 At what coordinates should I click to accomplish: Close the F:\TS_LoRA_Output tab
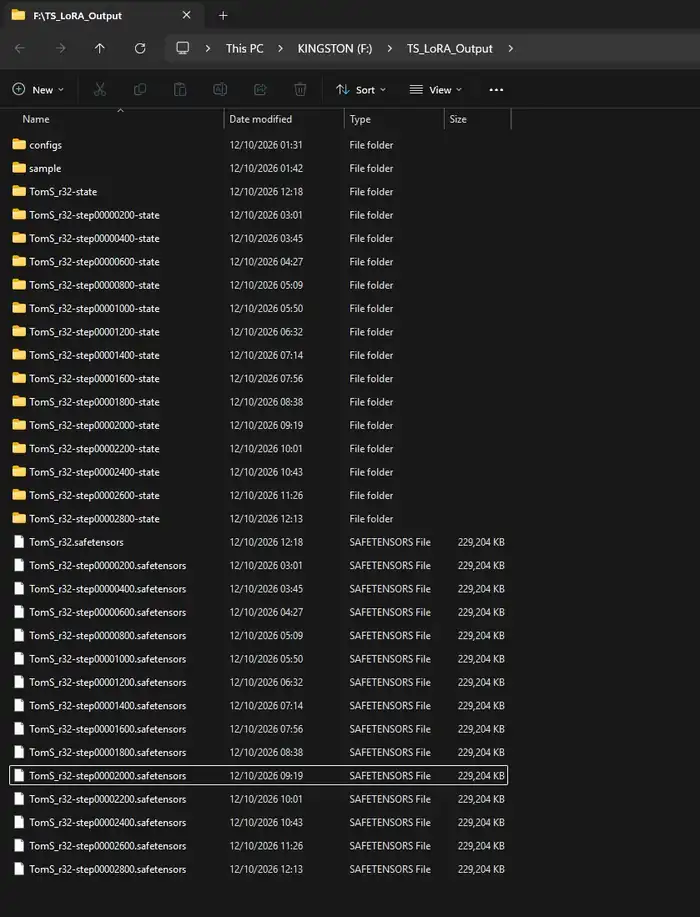[187, 15]
